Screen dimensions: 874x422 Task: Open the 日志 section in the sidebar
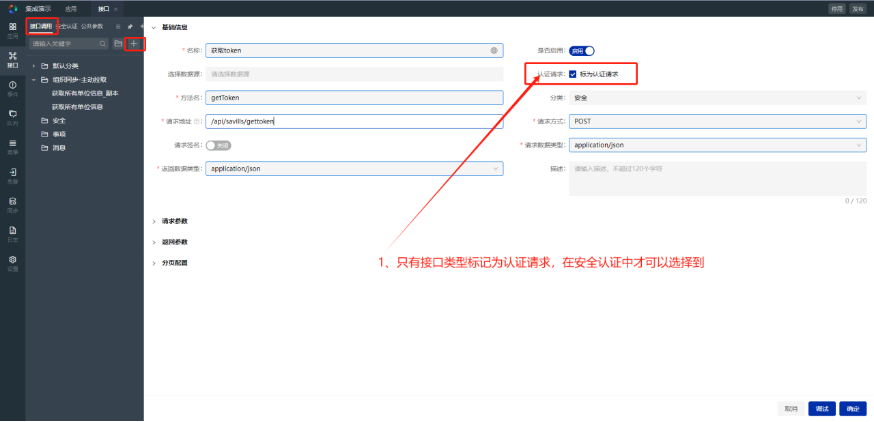(12, 234)
